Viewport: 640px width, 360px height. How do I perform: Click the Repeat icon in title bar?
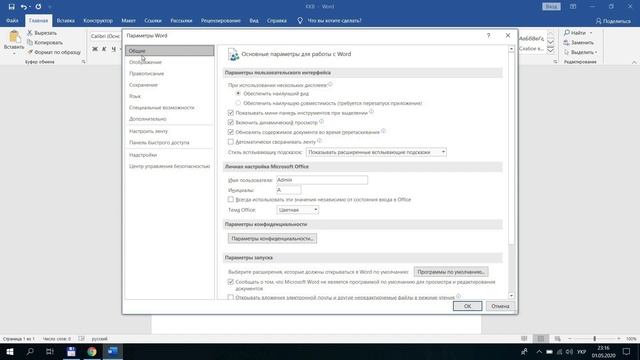click(38, 7)
